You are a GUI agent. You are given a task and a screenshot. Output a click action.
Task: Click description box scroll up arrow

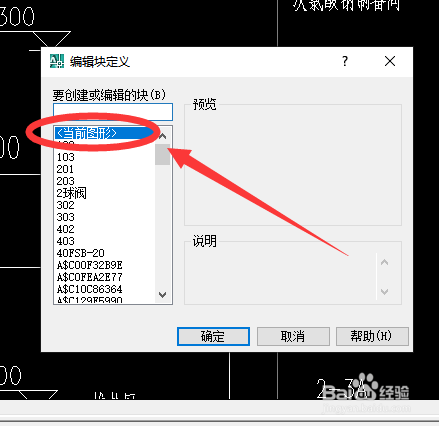[384, 262]
